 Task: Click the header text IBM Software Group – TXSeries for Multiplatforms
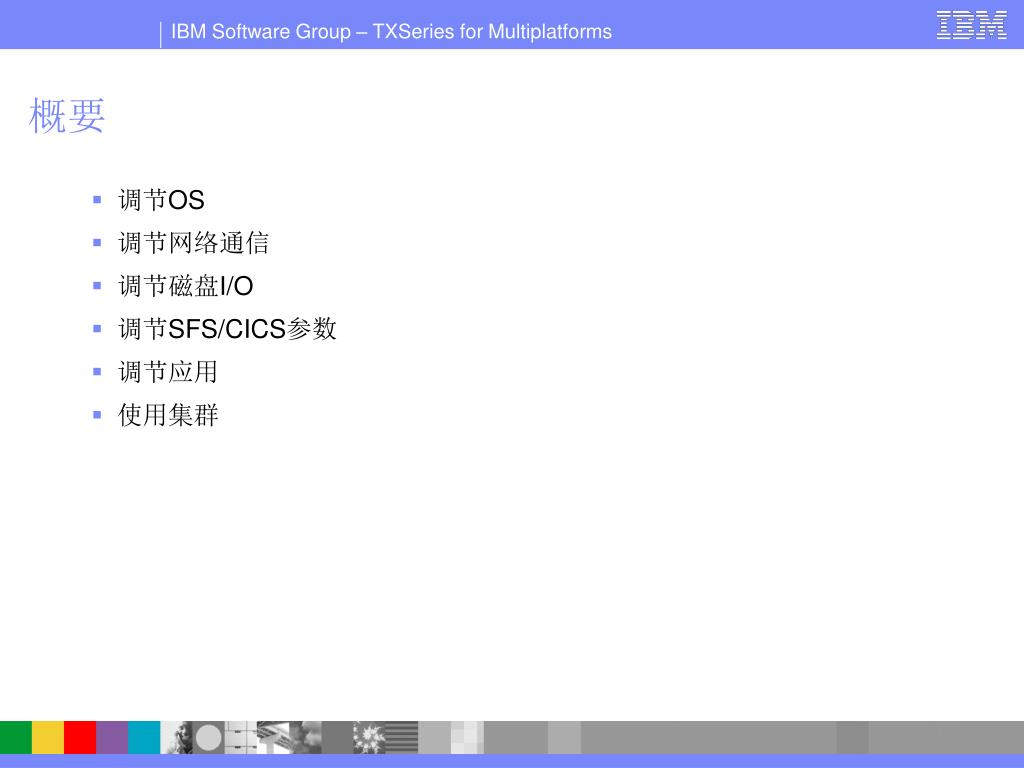click(391, 31)
